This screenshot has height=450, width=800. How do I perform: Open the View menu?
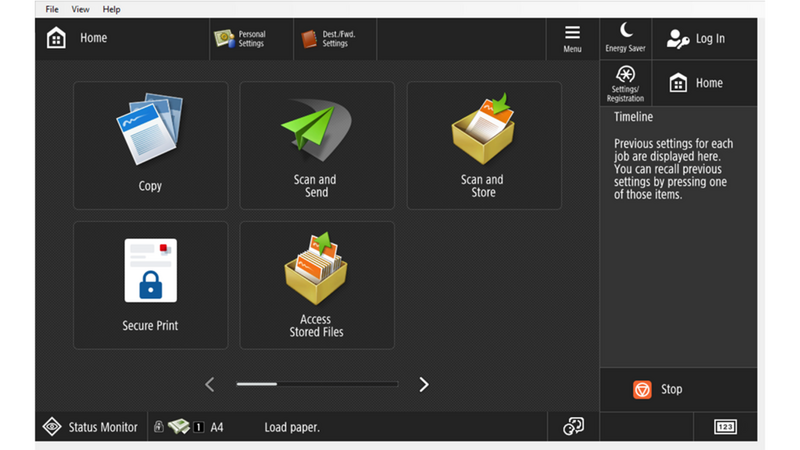pyautogui.click(x=81, y=9)
